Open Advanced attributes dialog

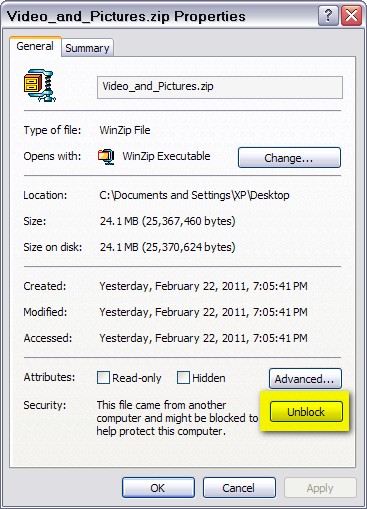click(x=305, y=379)
